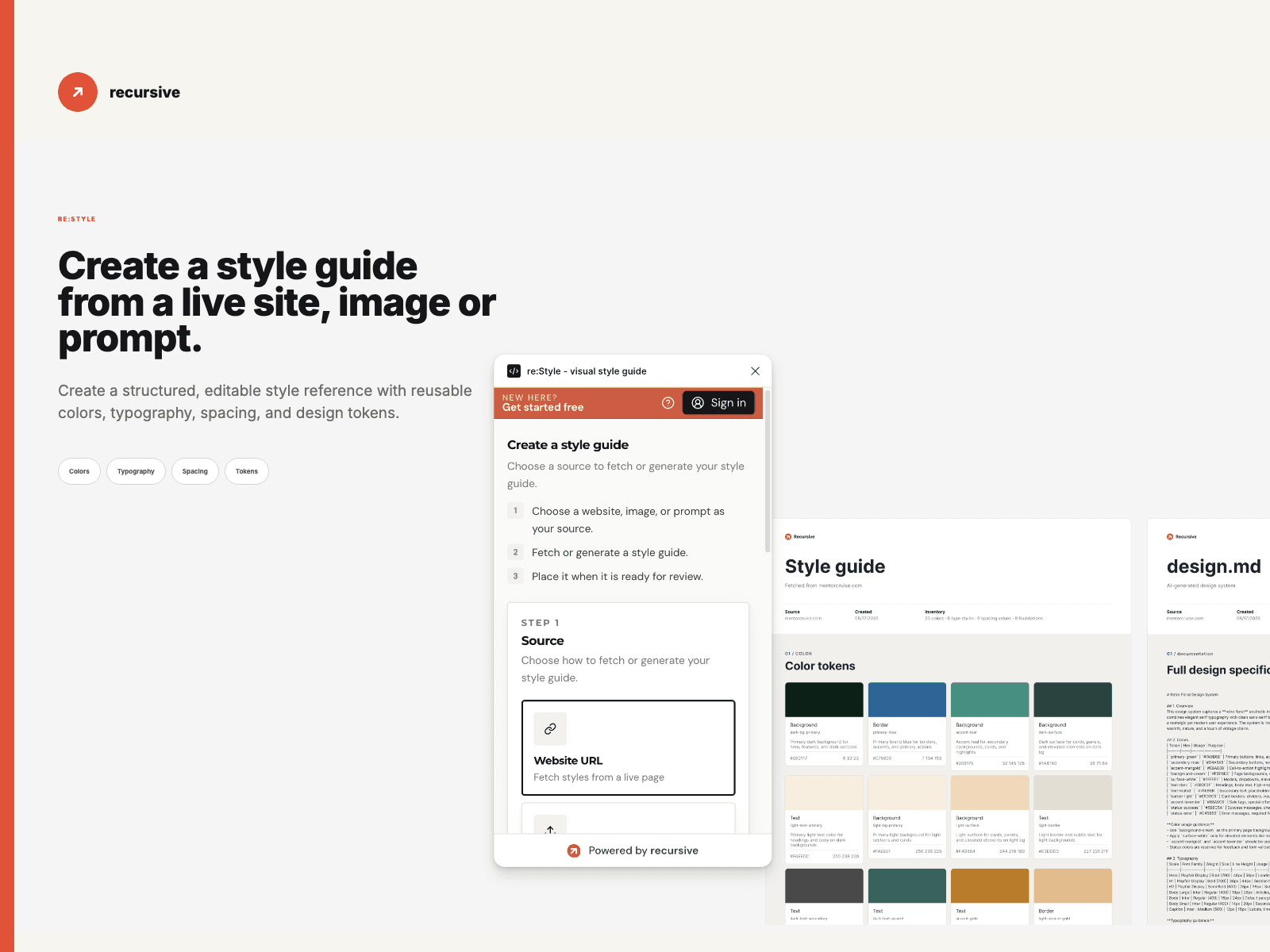Click the 'recursive' brand name text
Screen dimensions: 1270x952
click(x=144, y=93)
